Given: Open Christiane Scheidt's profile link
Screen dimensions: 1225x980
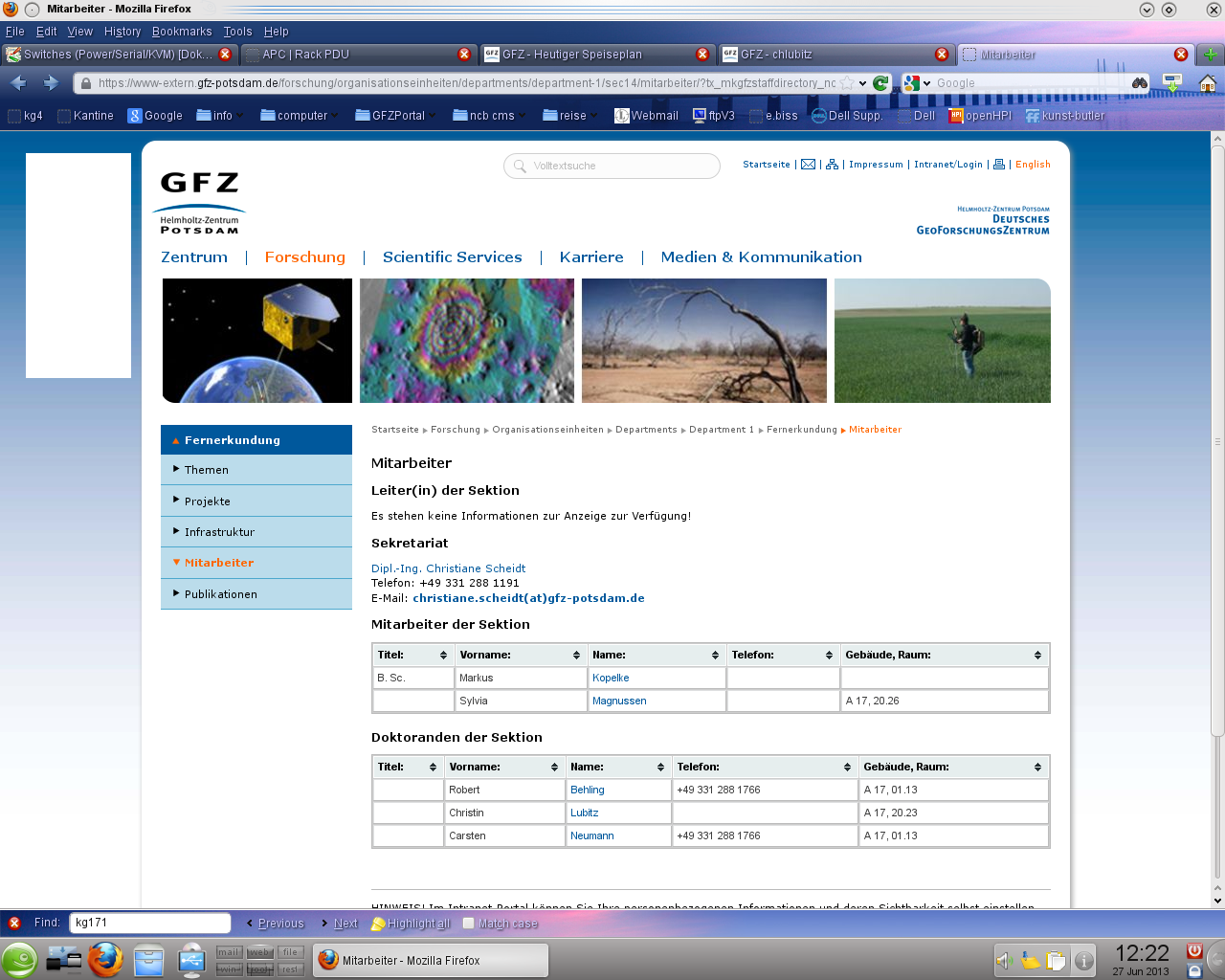Looking at the screenshot, I should point(448,568).
